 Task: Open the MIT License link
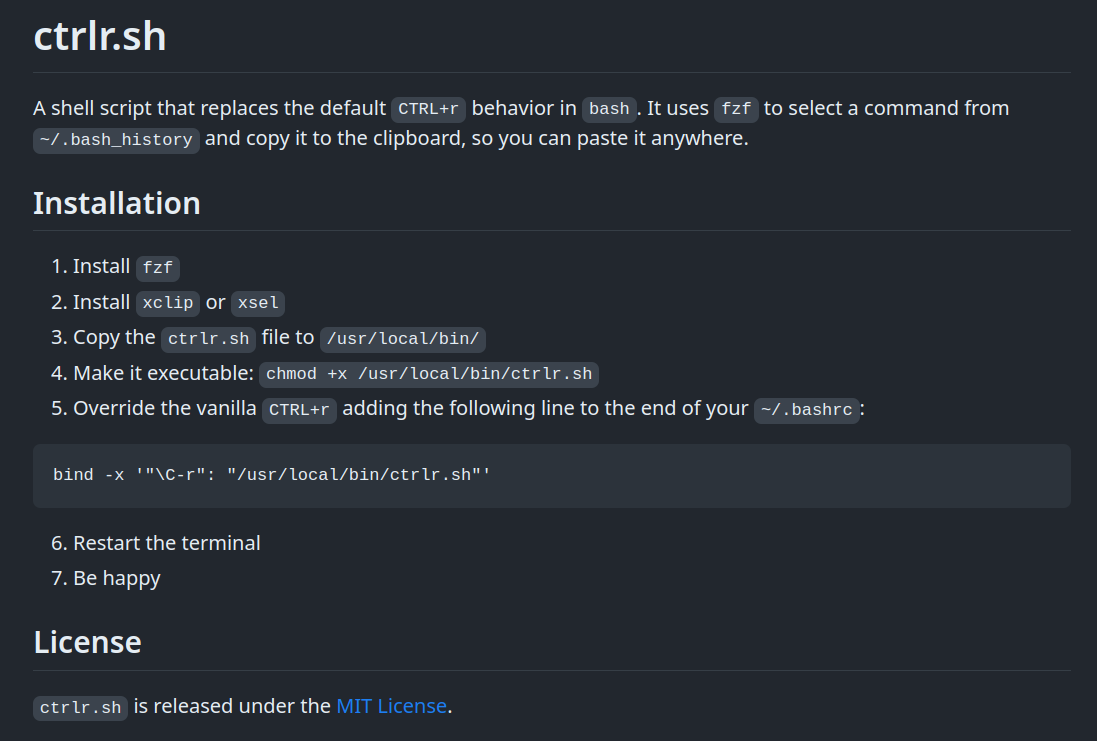(x=391, y=706)
